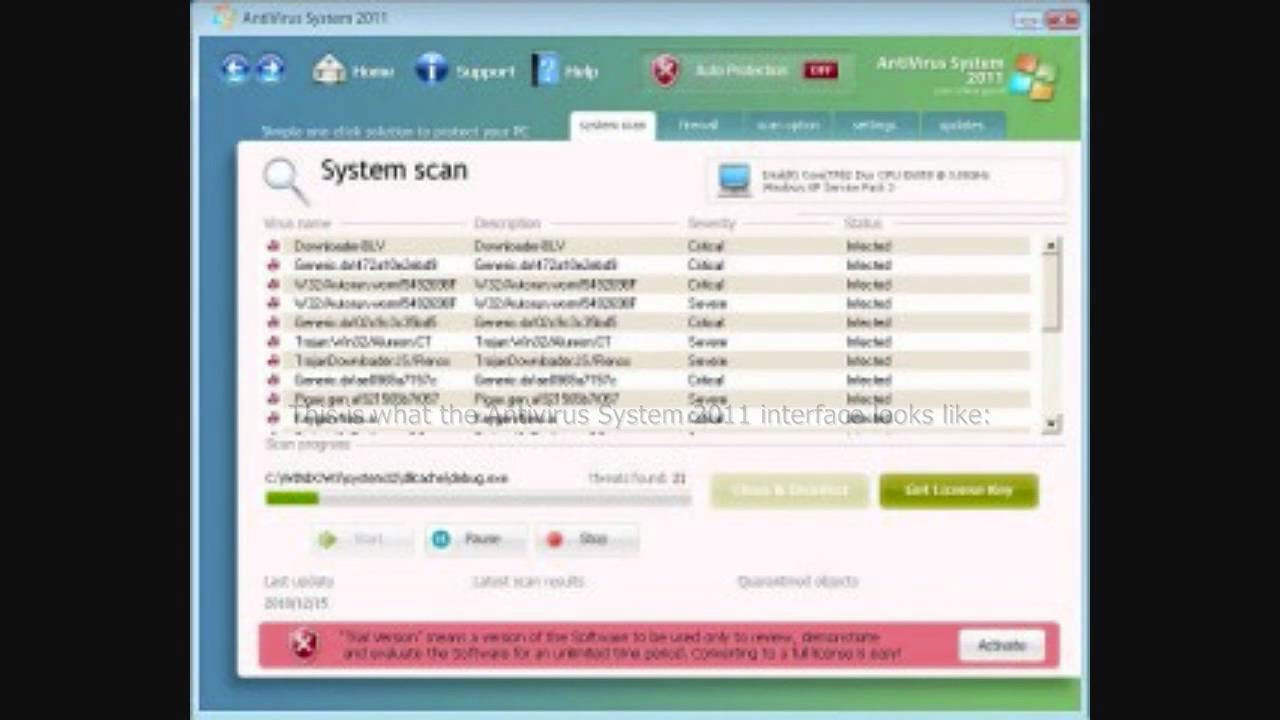Click the Infected status of the TrojanDownloader:JS/Renos row

point(868,361)
